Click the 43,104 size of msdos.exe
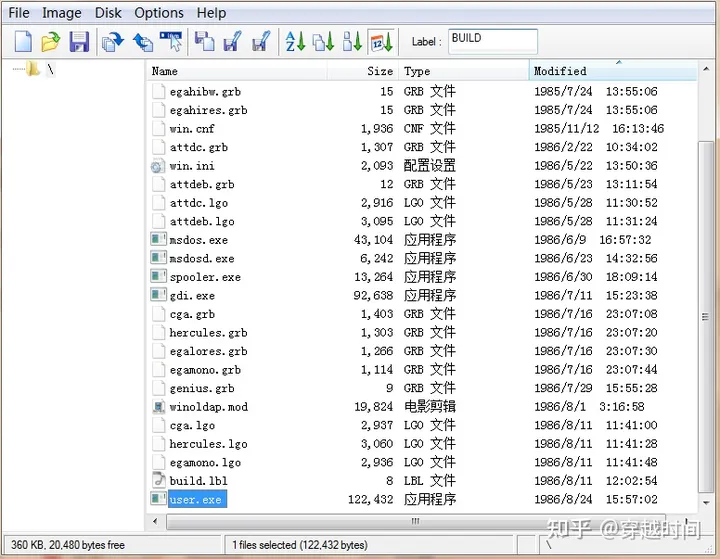The height and width of the screenshot is (559, 720). 373,240
